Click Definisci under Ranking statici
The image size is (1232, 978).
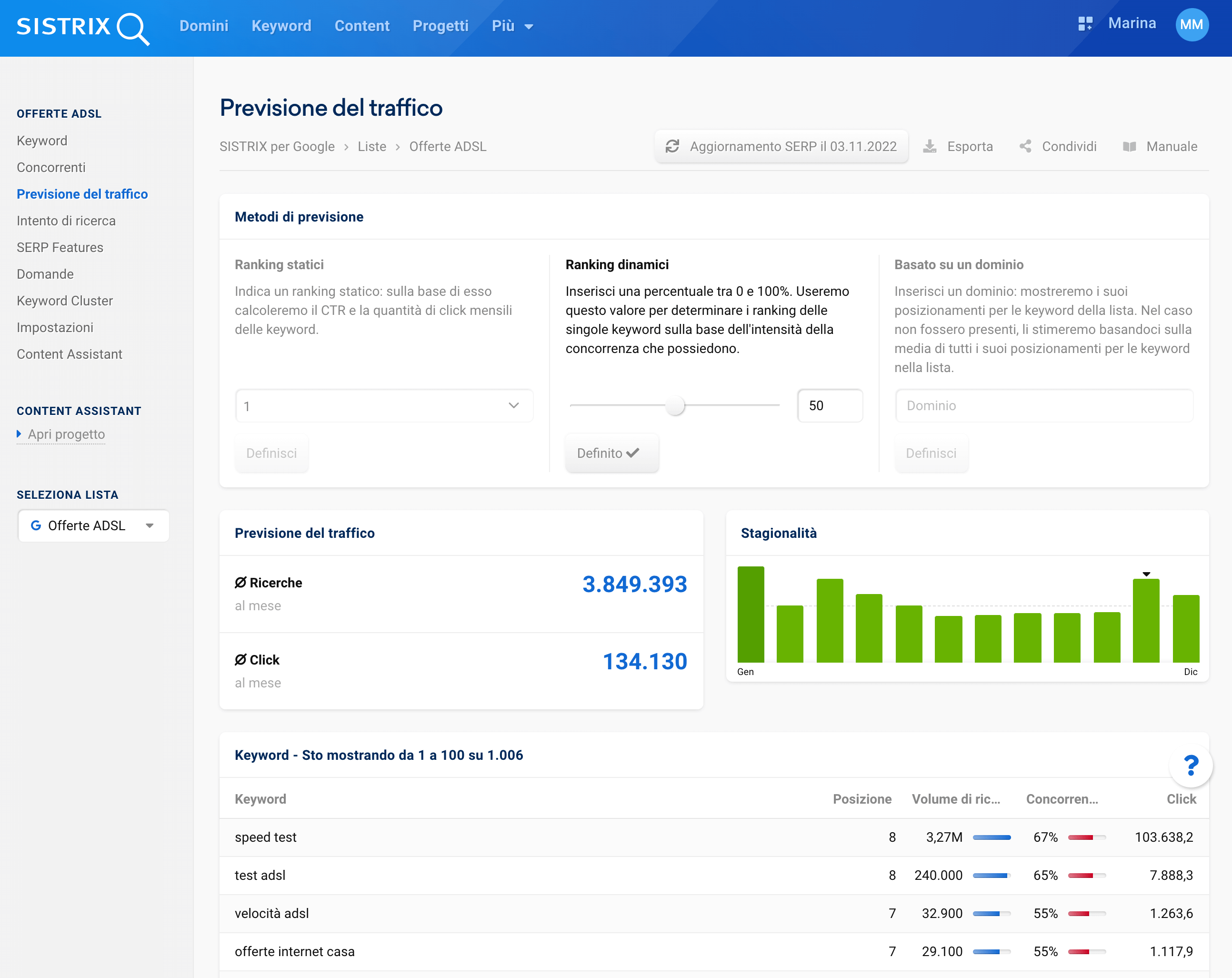click(x=271, y=454)
